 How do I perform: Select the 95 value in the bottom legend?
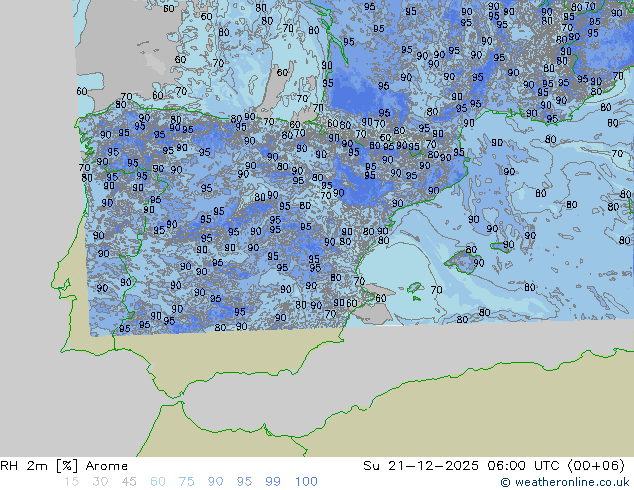point(244,482)
